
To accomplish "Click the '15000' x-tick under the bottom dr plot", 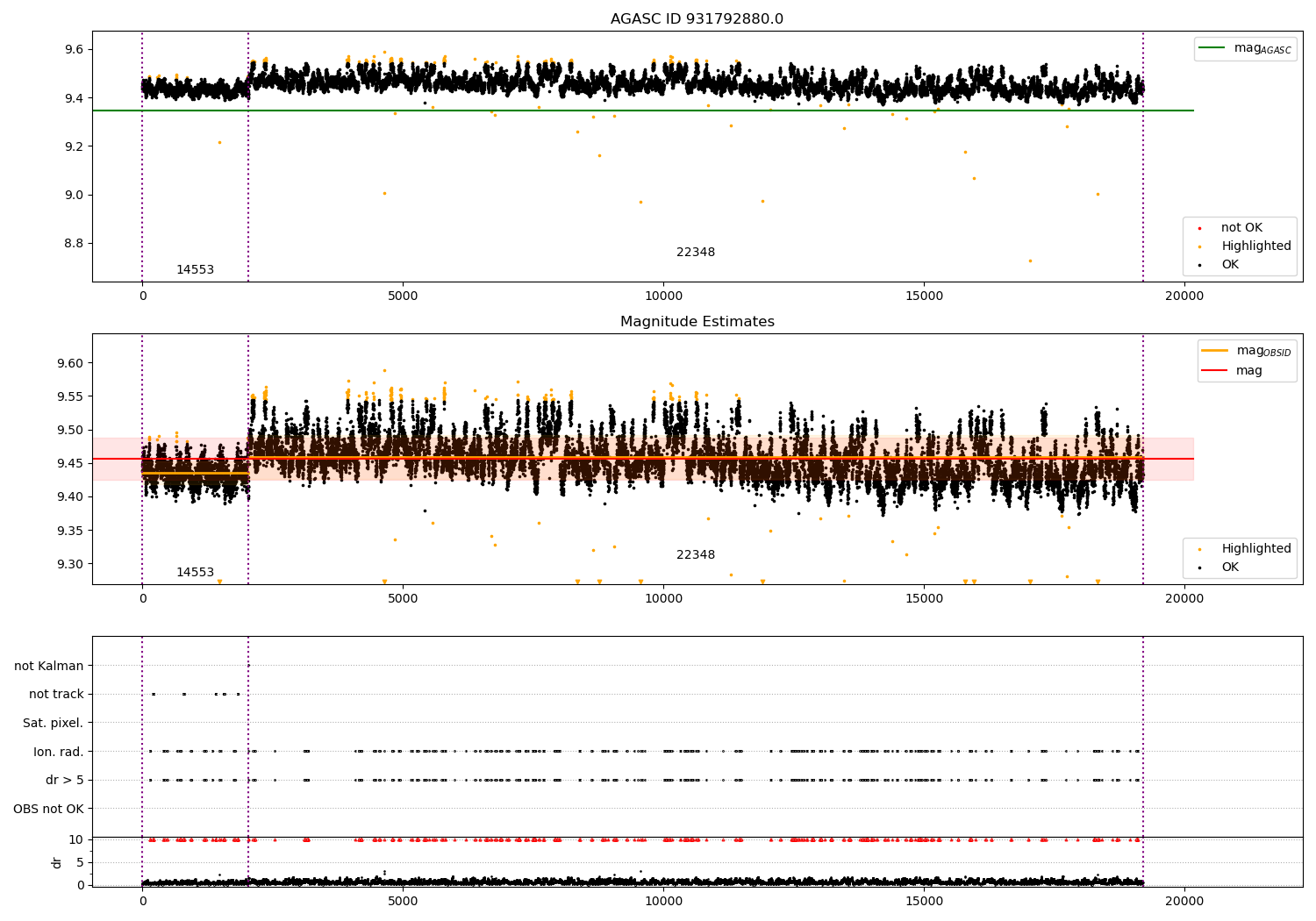I will [x=924, y=901].
